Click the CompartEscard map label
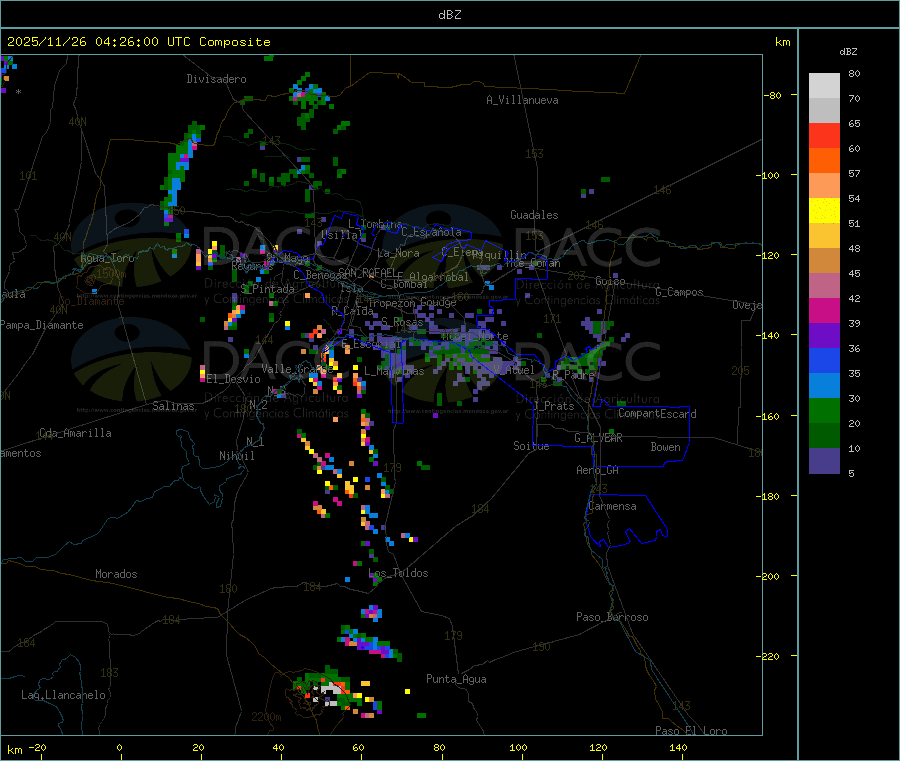Image resolution: width=900 pixels, height=761 pixels. 657,413
